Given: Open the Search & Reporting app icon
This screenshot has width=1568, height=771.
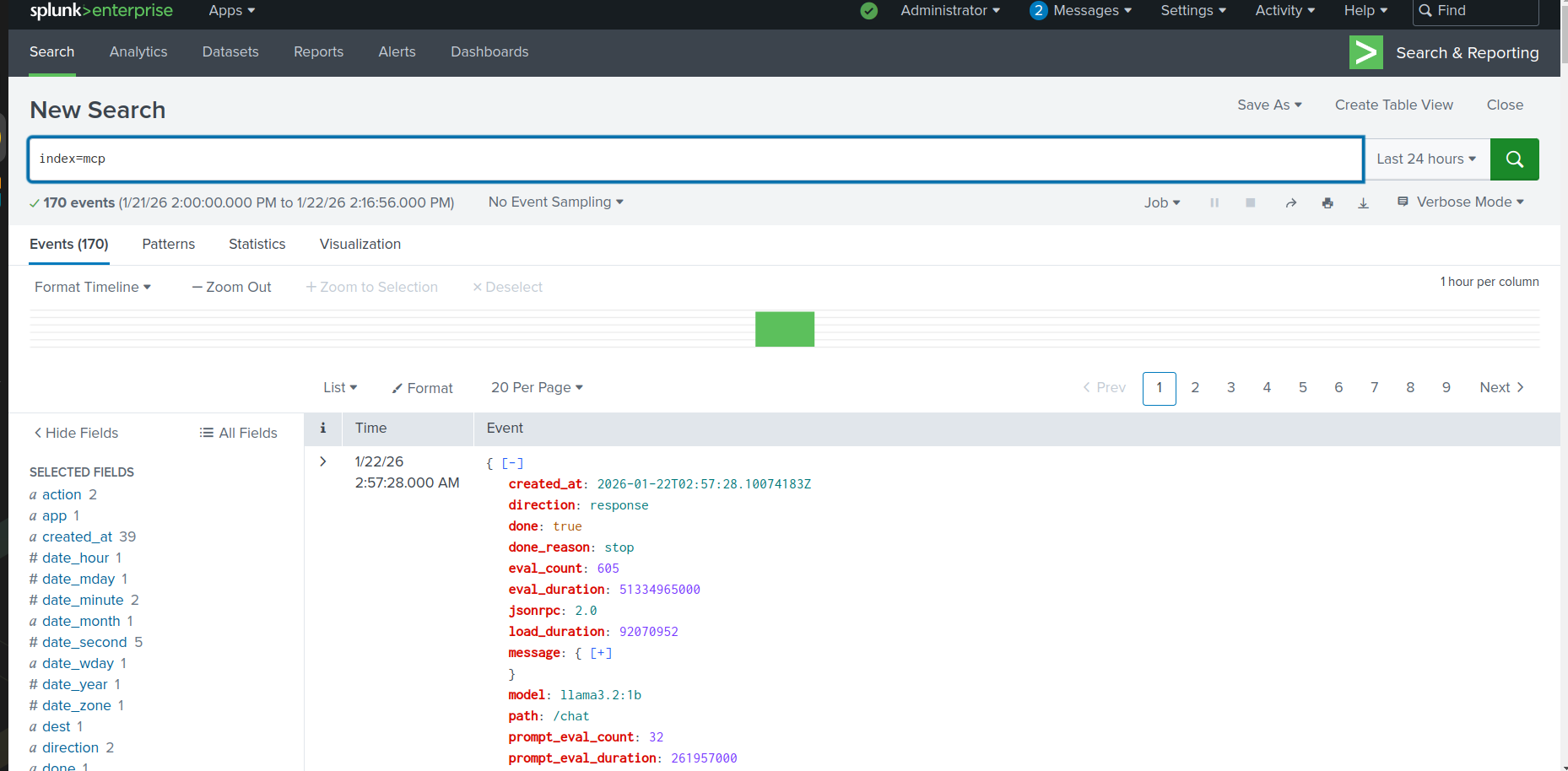Looking at the screenshot, I should coord(1365,52).
